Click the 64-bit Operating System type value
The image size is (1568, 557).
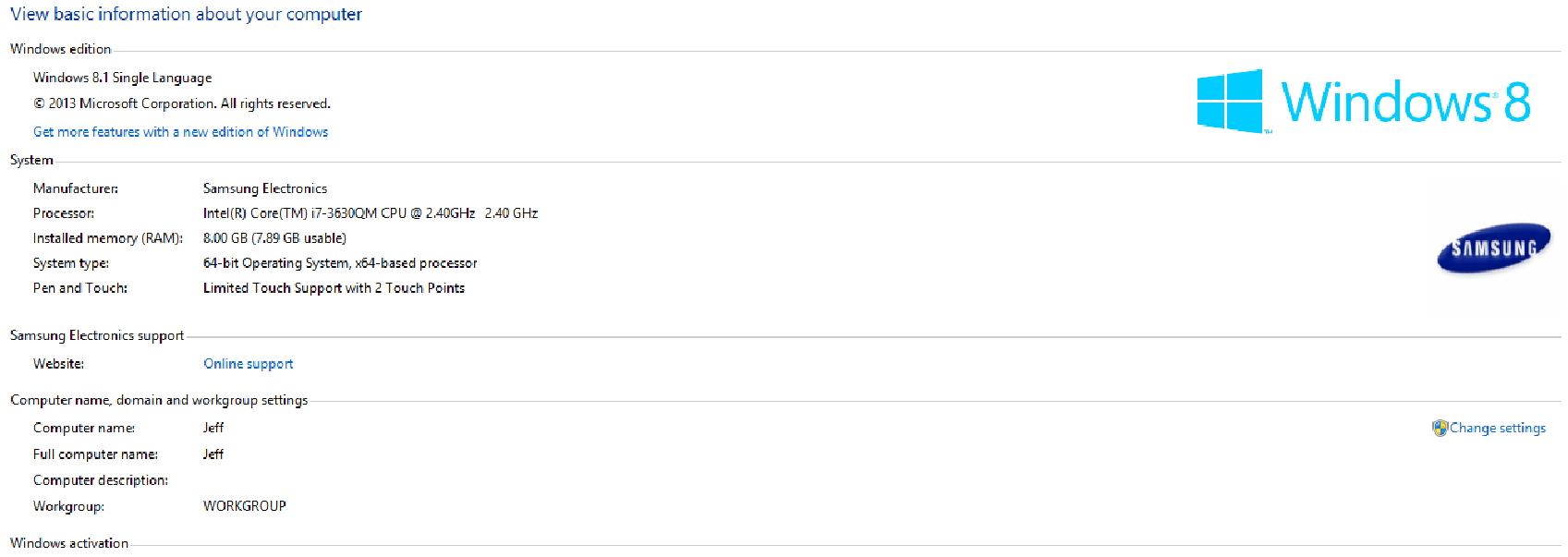(339, 263)
